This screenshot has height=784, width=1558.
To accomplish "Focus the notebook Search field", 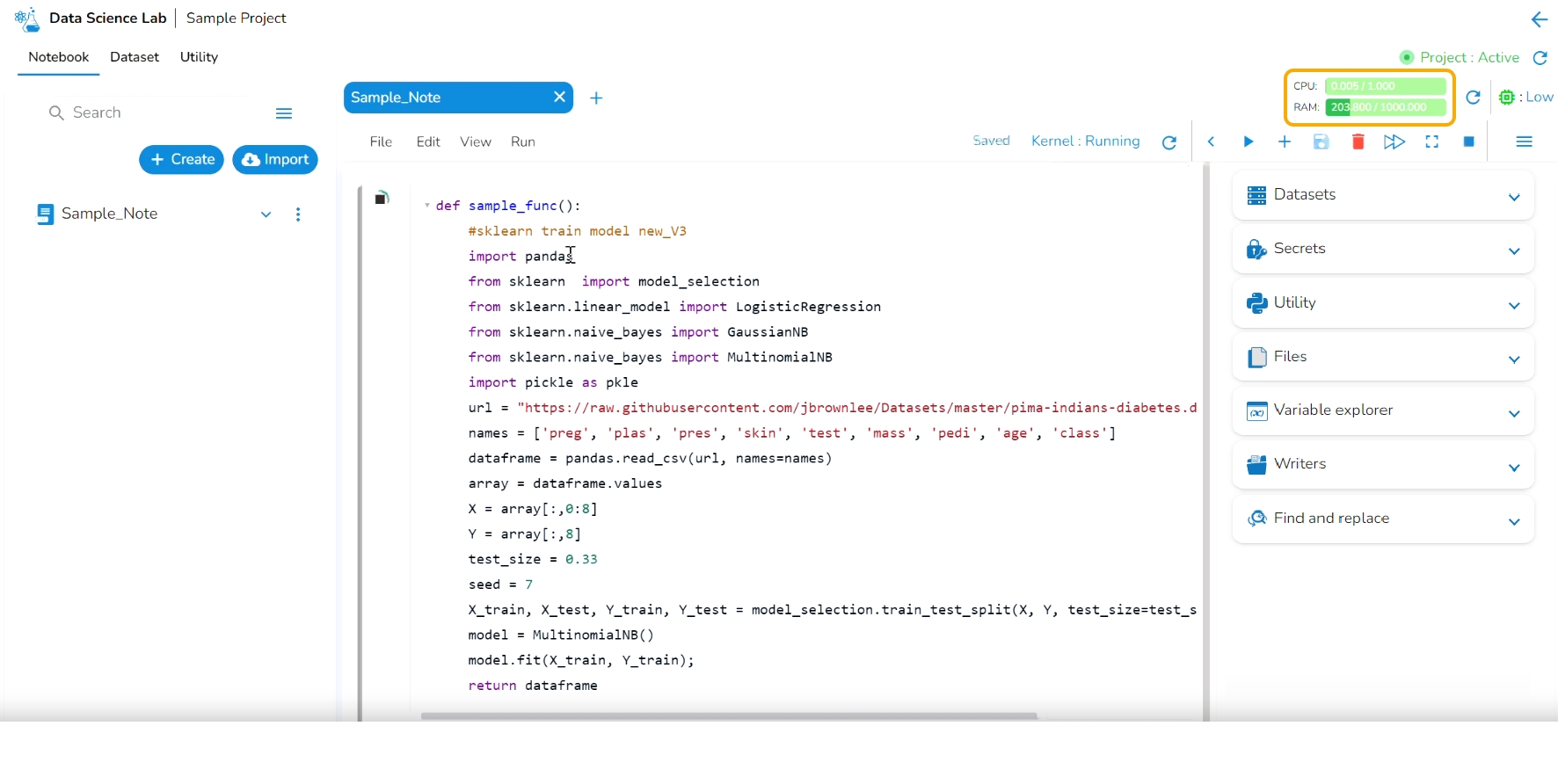I will point(158,113).
